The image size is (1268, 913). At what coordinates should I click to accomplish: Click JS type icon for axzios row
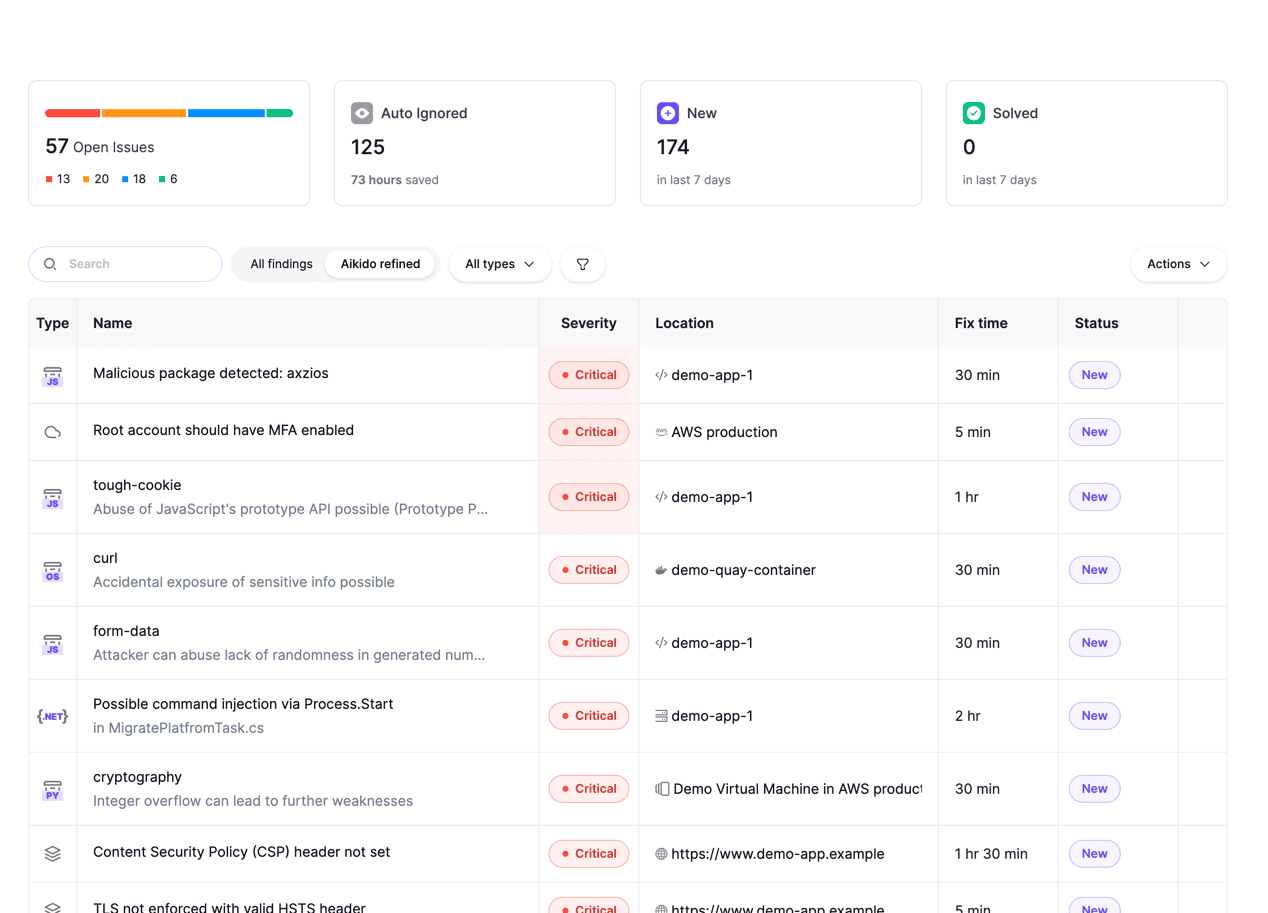point(53,376)
